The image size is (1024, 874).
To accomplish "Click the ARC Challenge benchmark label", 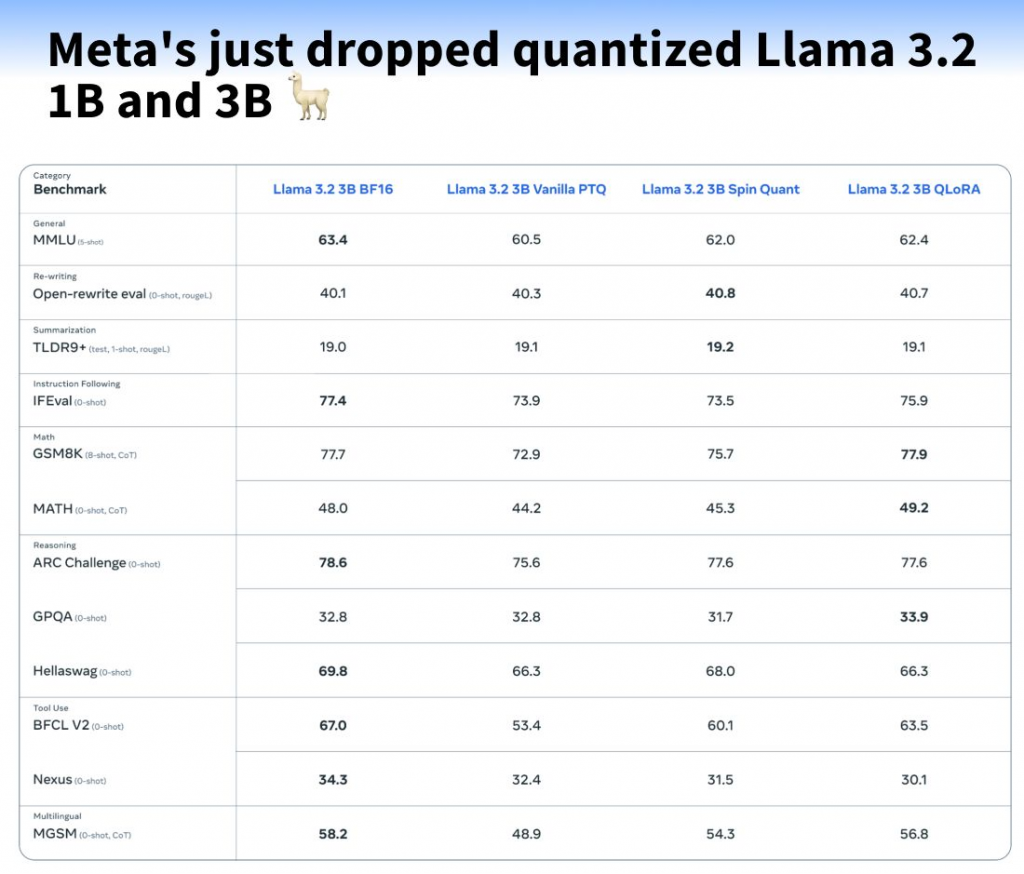I will [79, 563].
